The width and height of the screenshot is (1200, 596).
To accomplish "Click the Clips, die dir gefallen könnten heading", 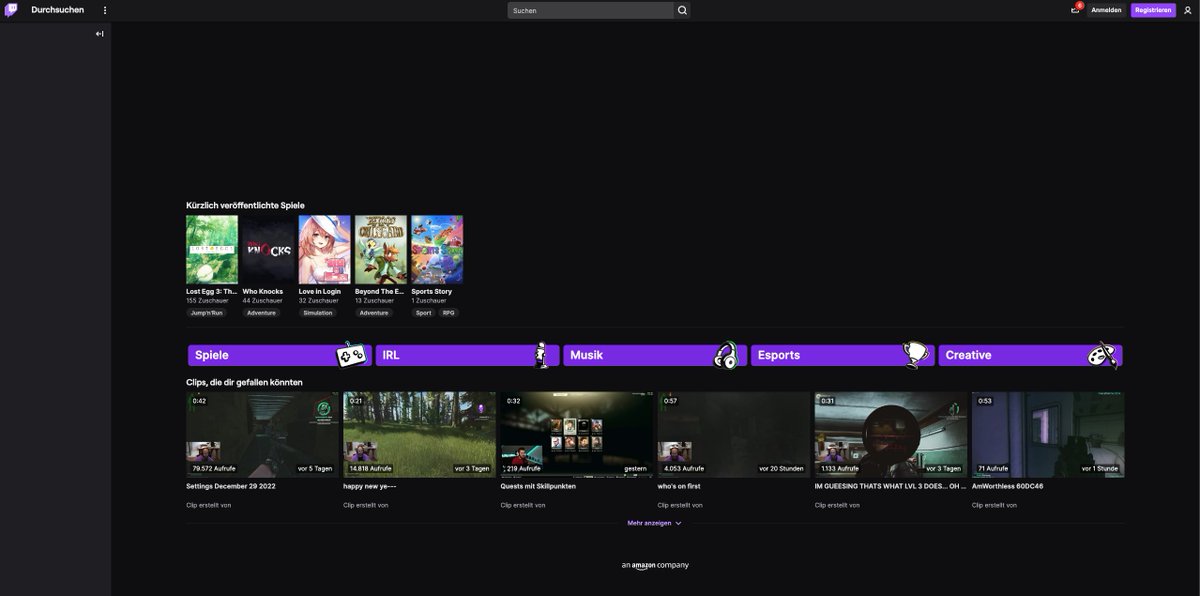I will pyautogui.click(x=244, y=382).
